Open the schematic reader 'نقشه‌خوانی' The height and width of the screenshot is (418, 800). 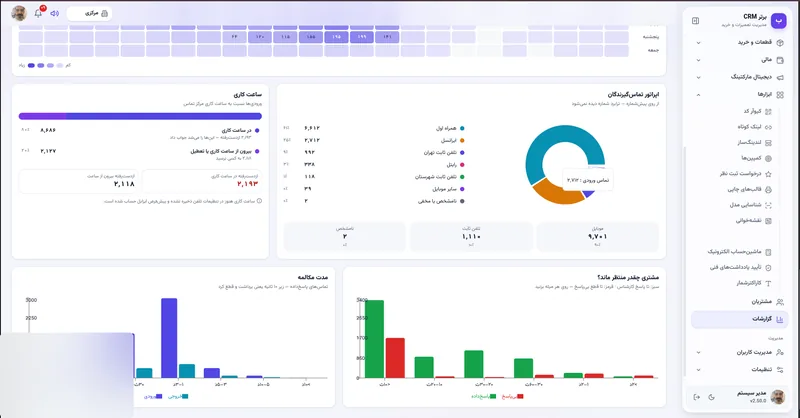tap(754, 221)
